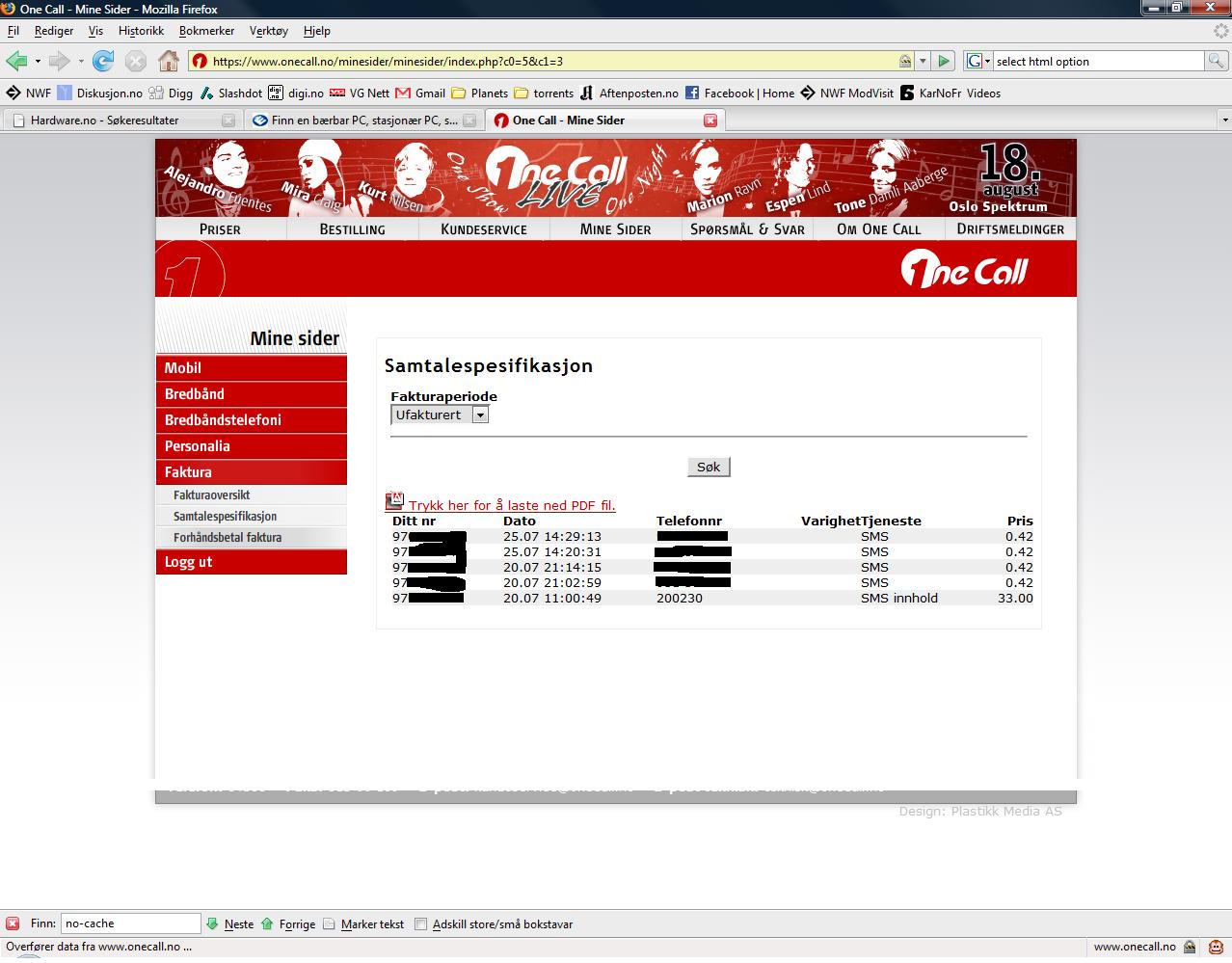Open the Planets bookmark folder

click(480, 94)
